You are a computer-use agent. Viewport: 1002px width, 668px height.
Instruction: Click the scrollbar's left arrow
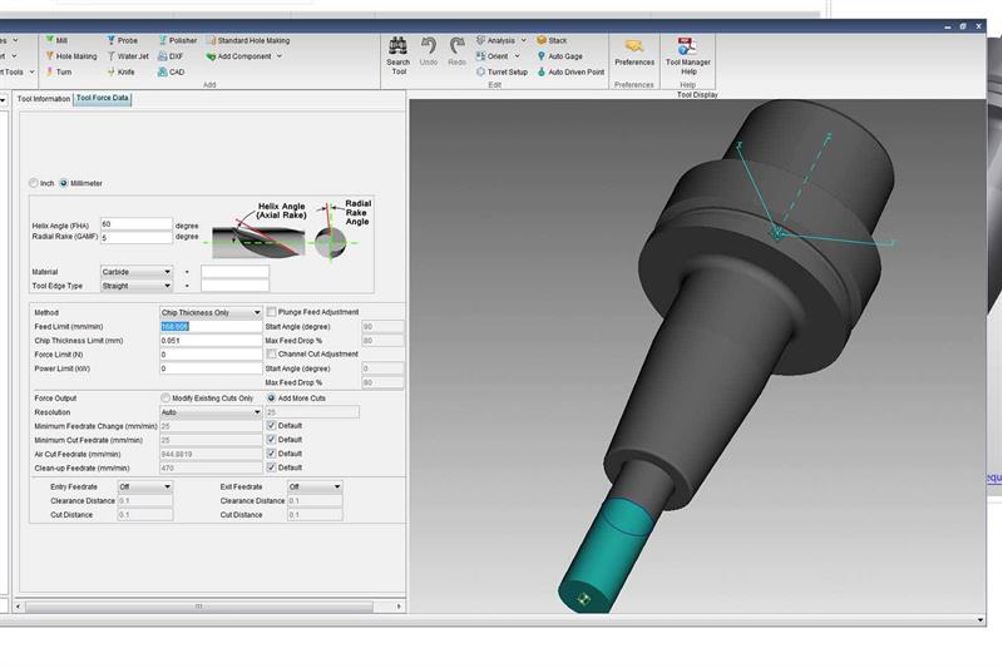coord(18,606)
